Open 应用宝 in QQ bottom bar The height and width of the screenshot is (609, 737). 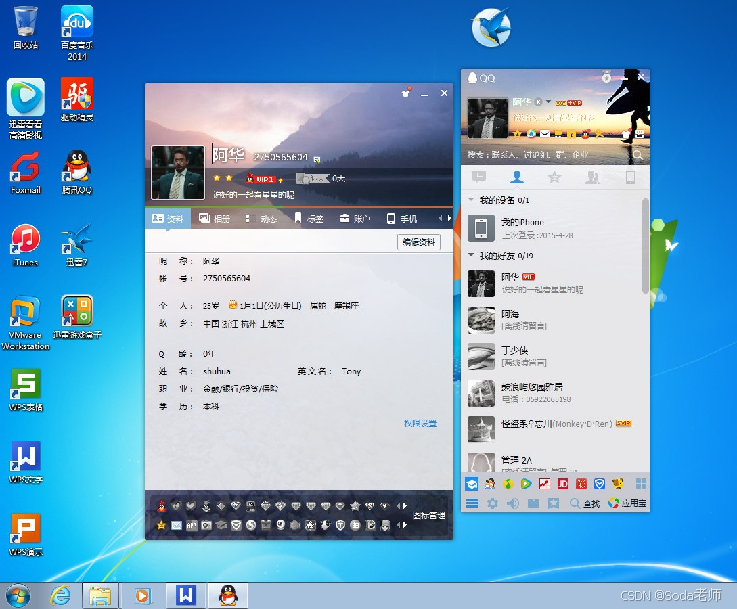627,503
